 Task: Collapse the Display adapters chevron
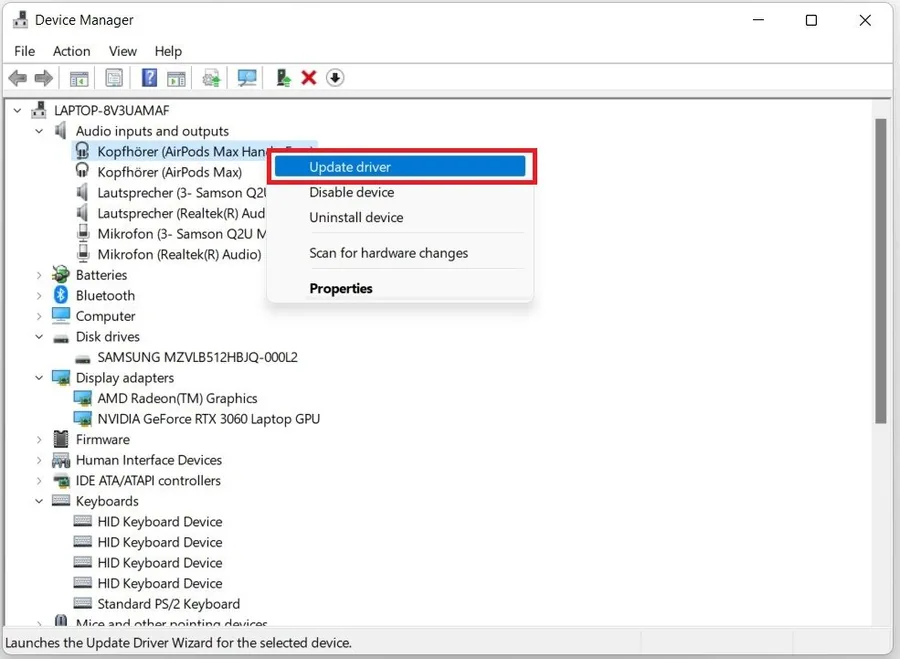[x=39, y=378]
